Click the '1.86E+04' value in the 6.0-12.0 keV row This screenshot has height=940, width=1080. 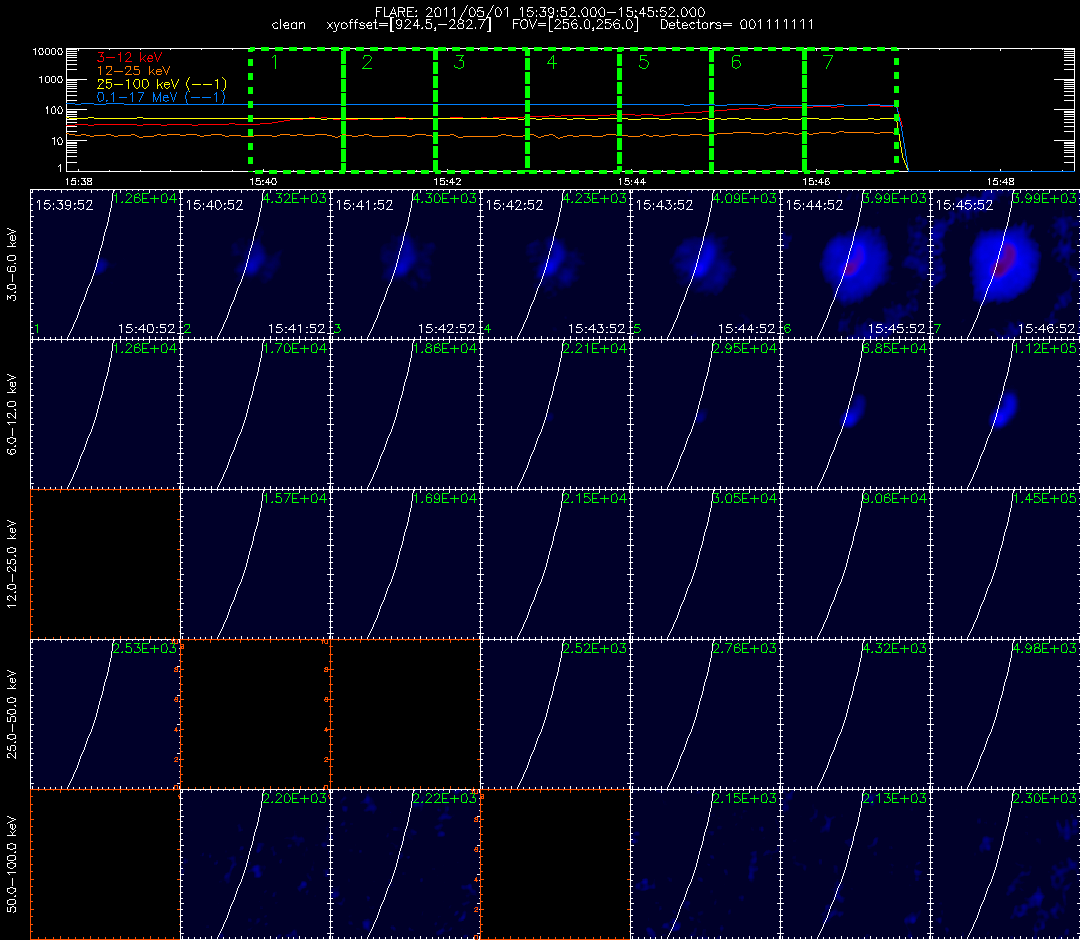444,348
